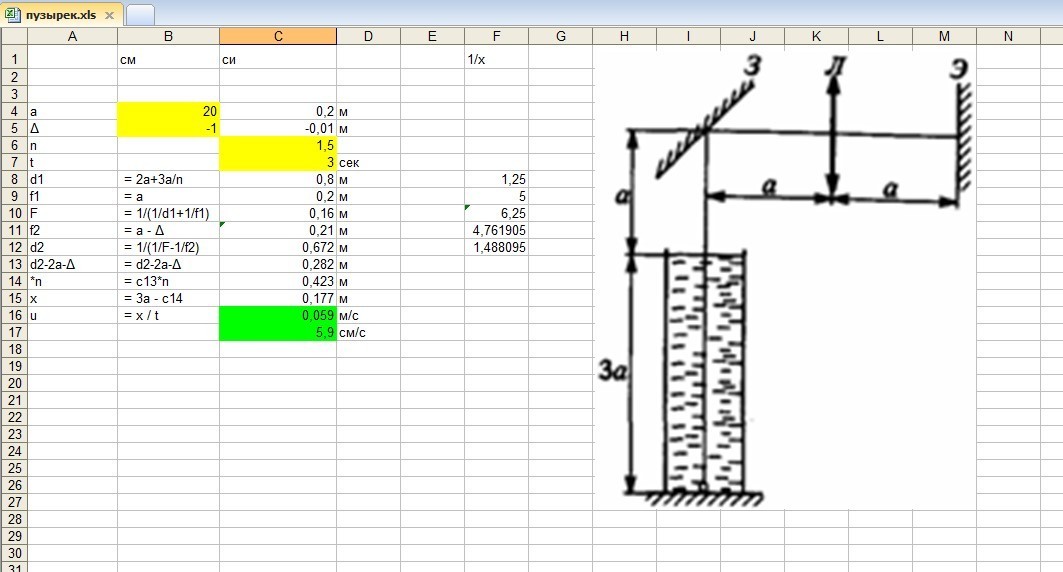
Task: Open a new blank tab
Action: pos(140,15)
